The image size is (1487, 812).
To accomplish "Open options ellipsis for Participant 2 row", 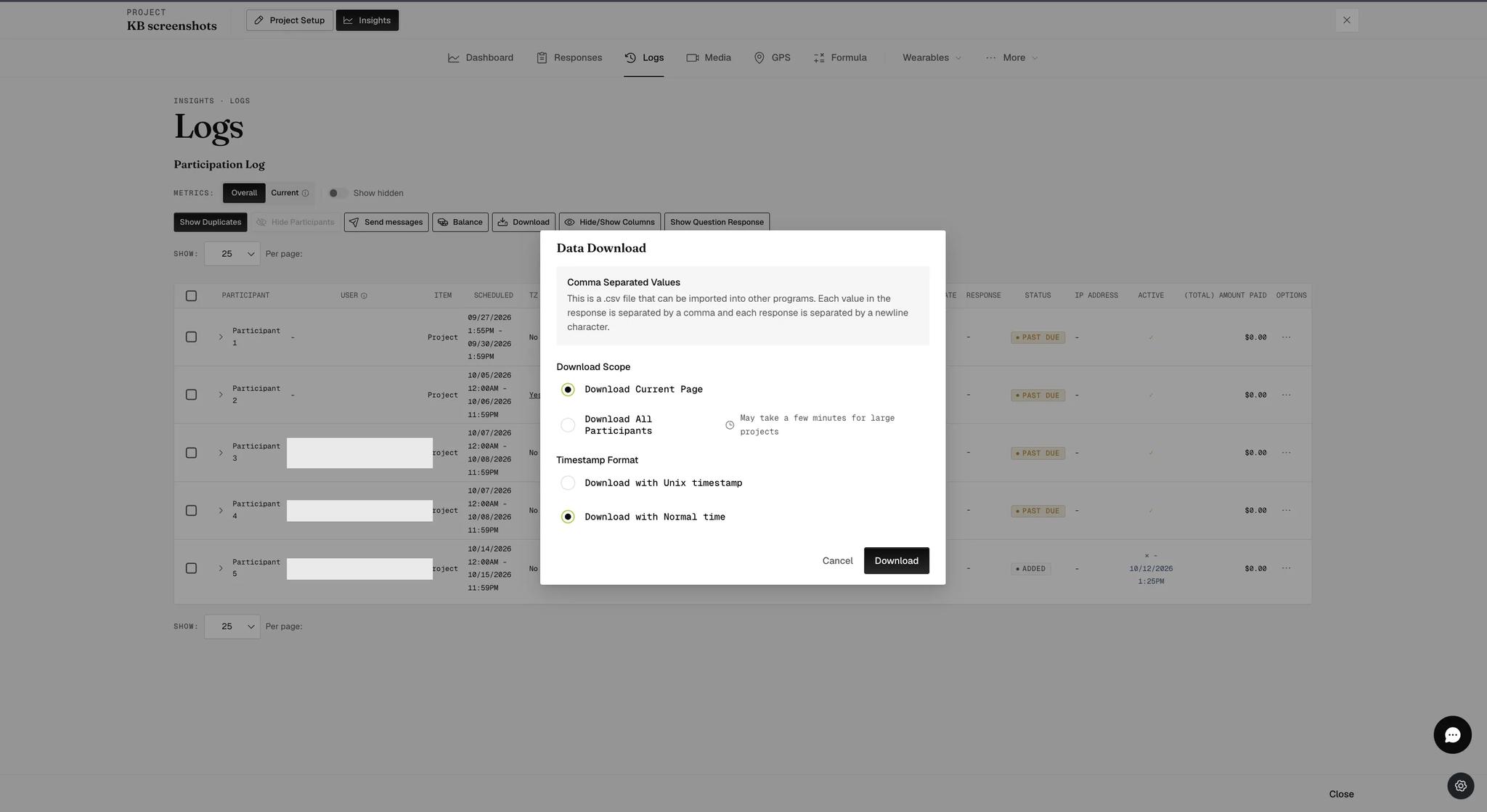I will (1286, 395).
